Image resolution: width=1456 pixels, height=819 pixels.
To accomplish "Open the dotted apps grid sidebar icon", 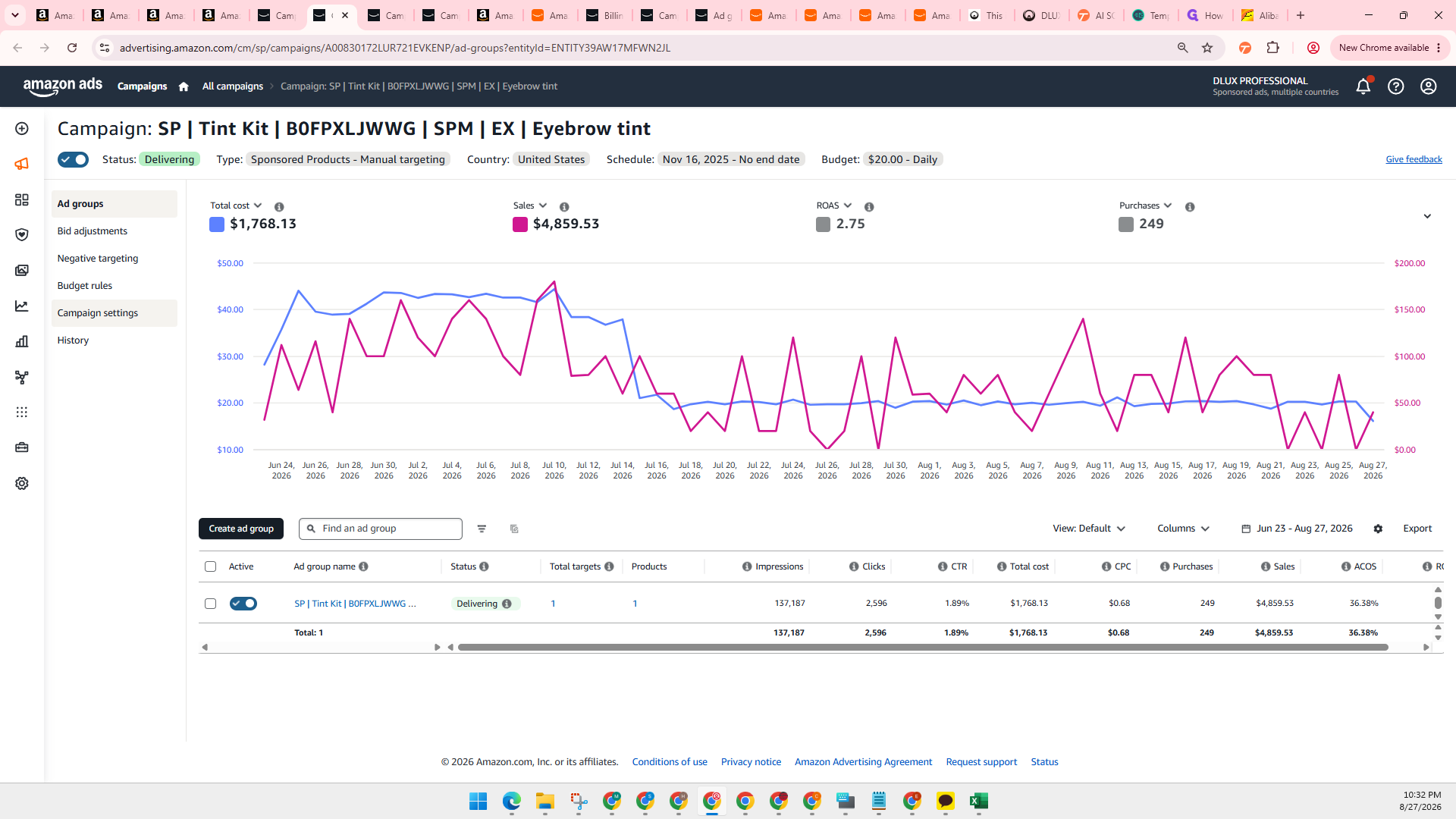I will click(22, 412).
